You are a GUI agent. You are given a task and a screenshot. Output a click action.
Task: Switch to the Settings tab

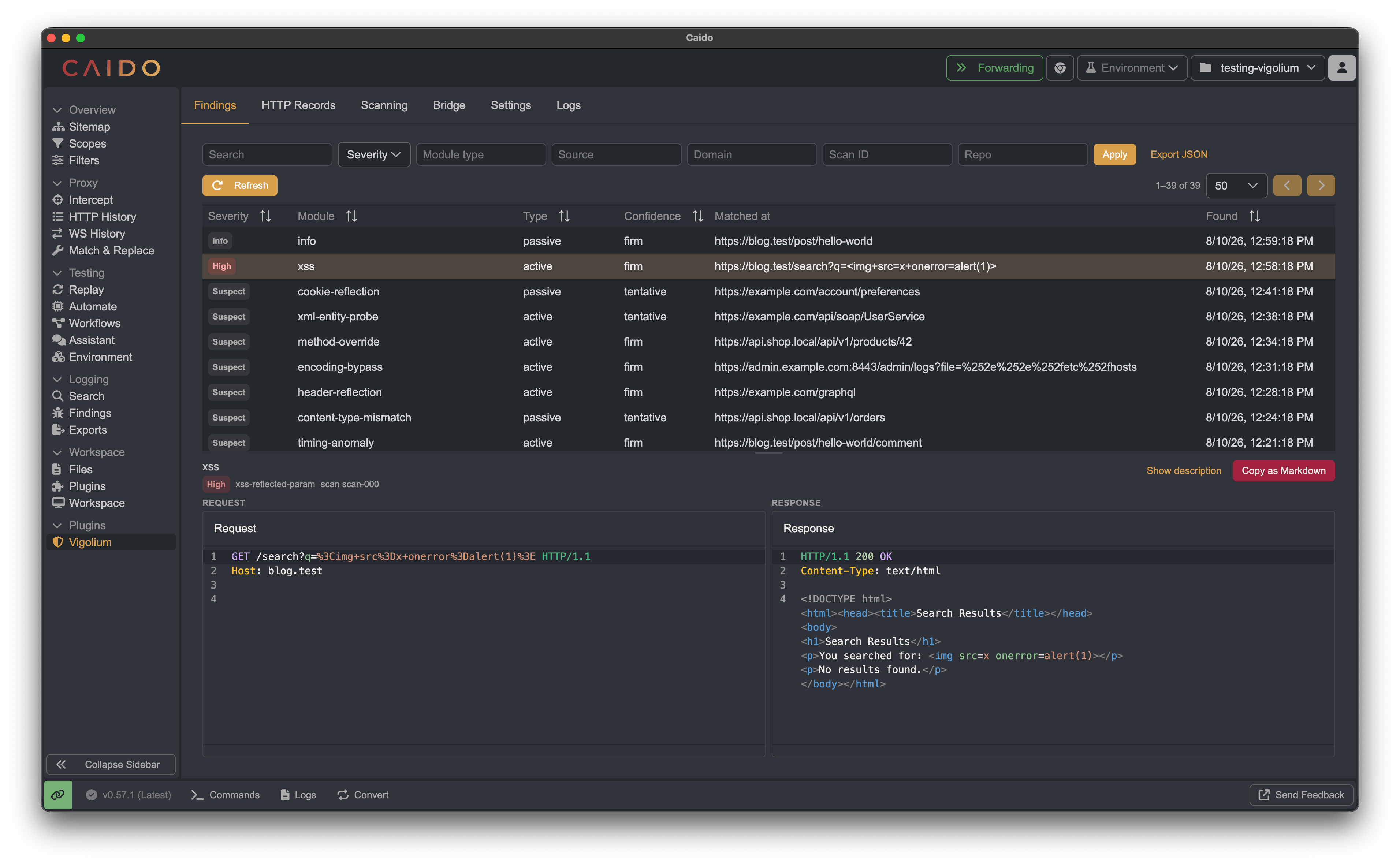(x=510, y=105)
